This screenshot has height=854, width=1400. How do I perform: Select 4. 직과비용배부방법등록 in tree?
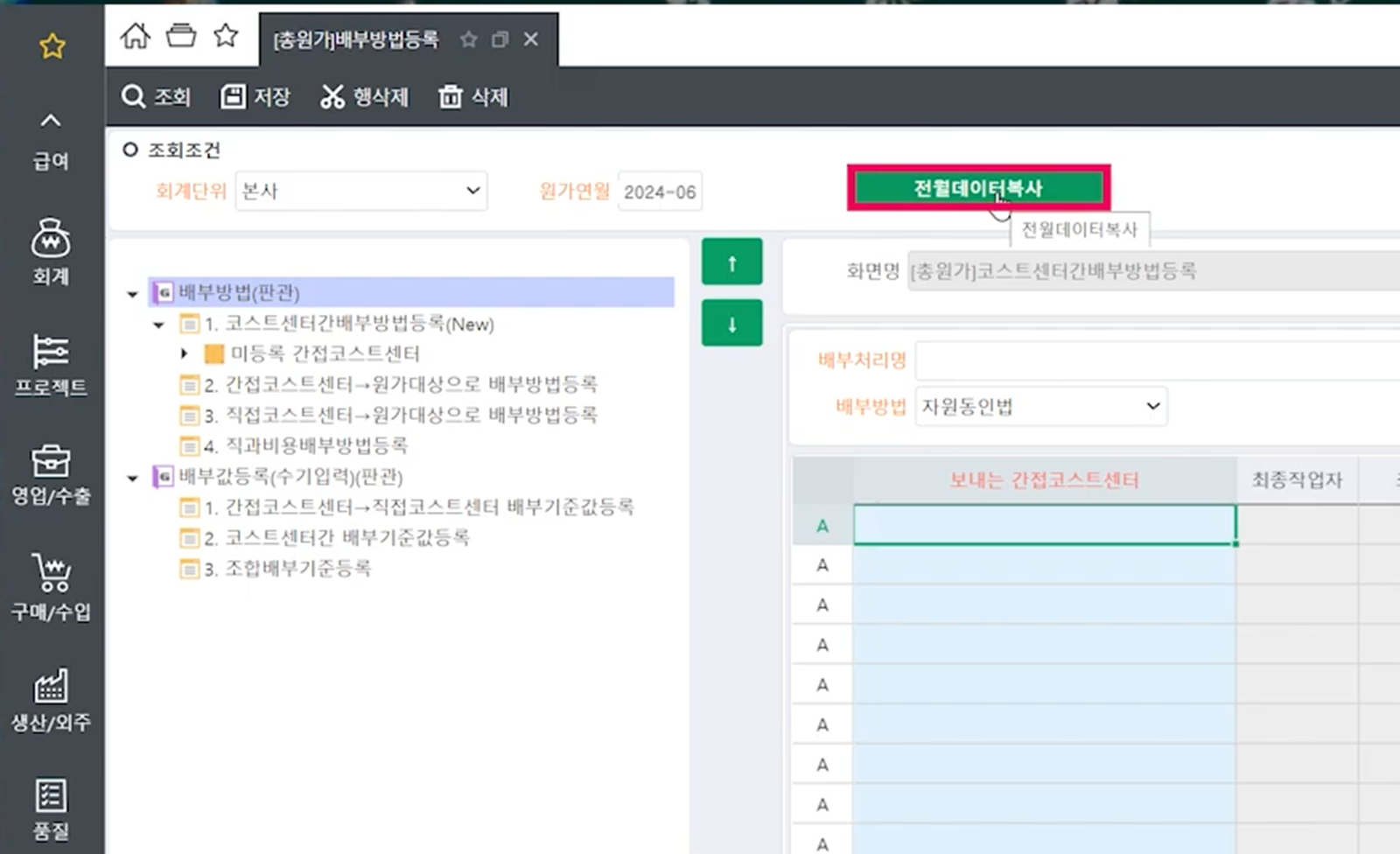(305, 445)
